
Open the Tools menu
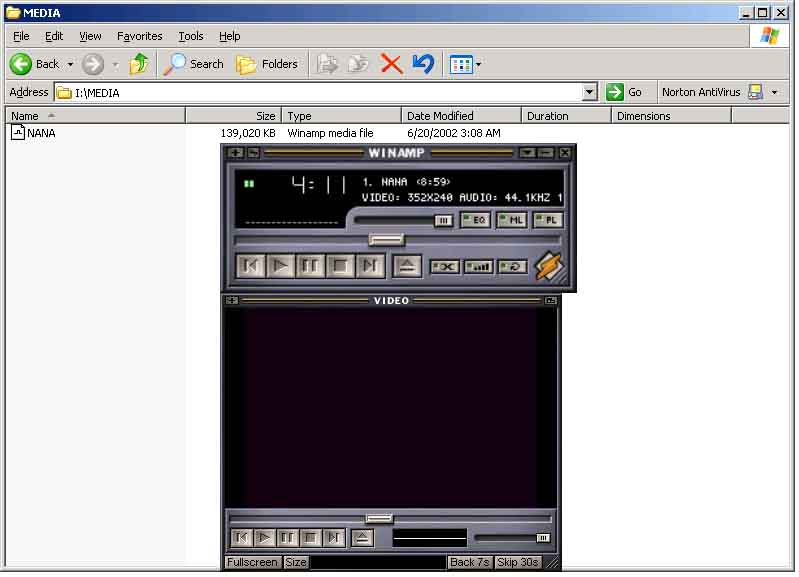click(x=191, y=36)
